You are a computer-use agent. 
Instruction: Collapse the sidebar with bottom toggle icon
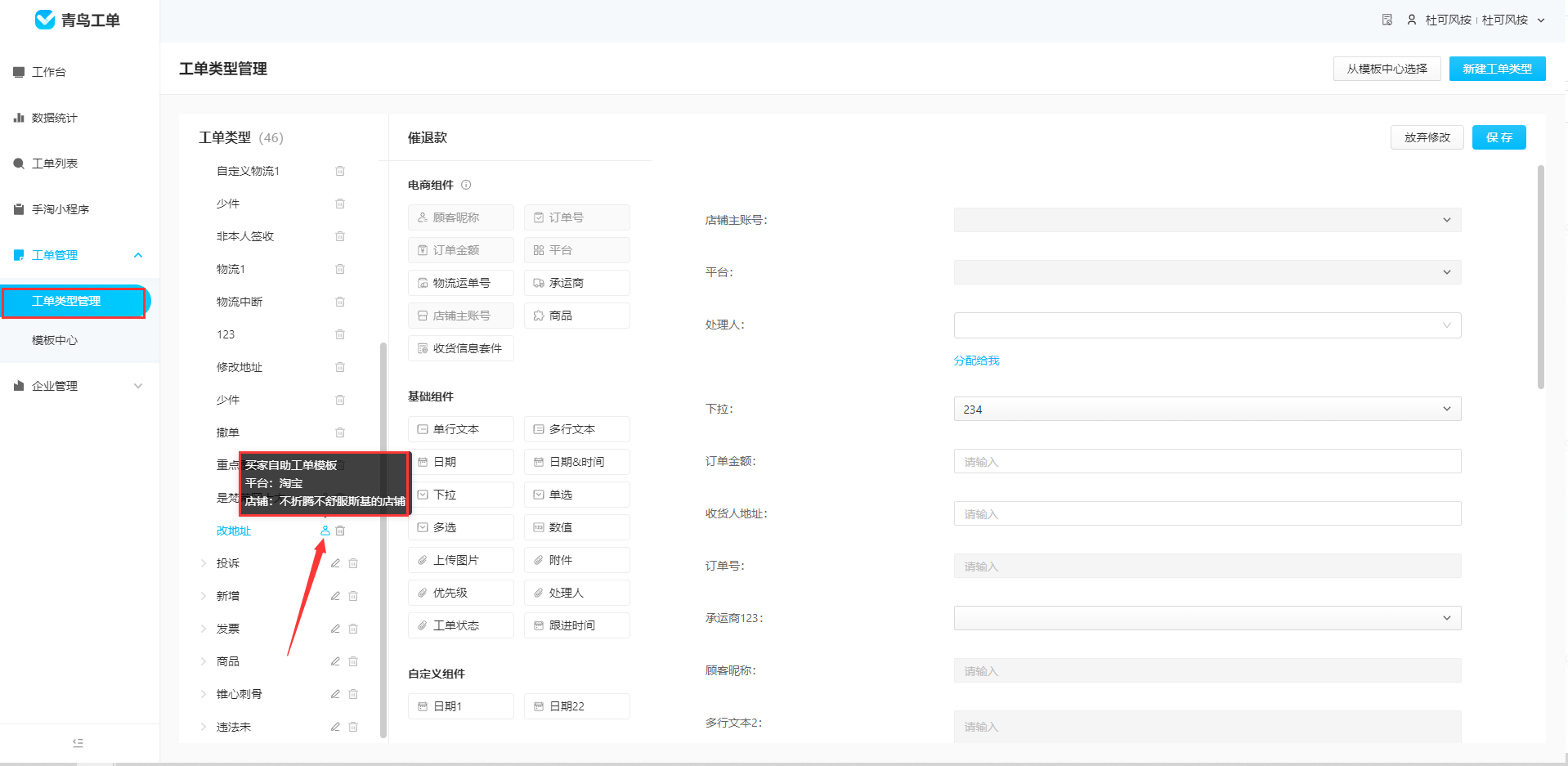[x=78, y=743]
